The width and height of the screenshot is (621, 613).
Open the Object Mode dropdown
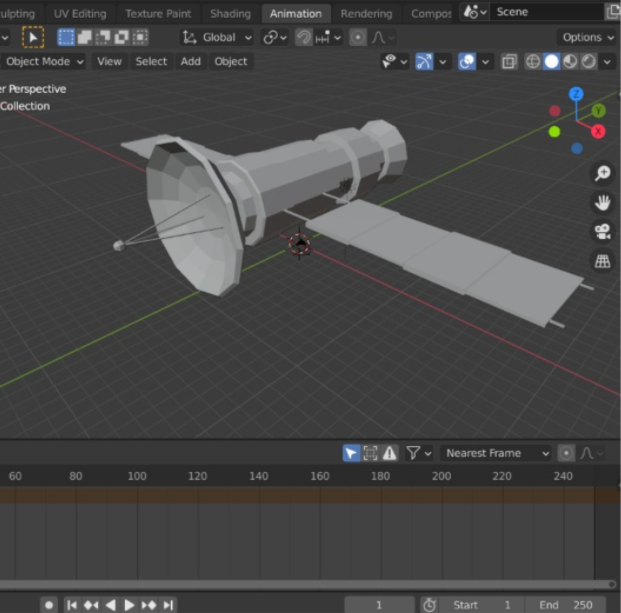click(43, 62)
